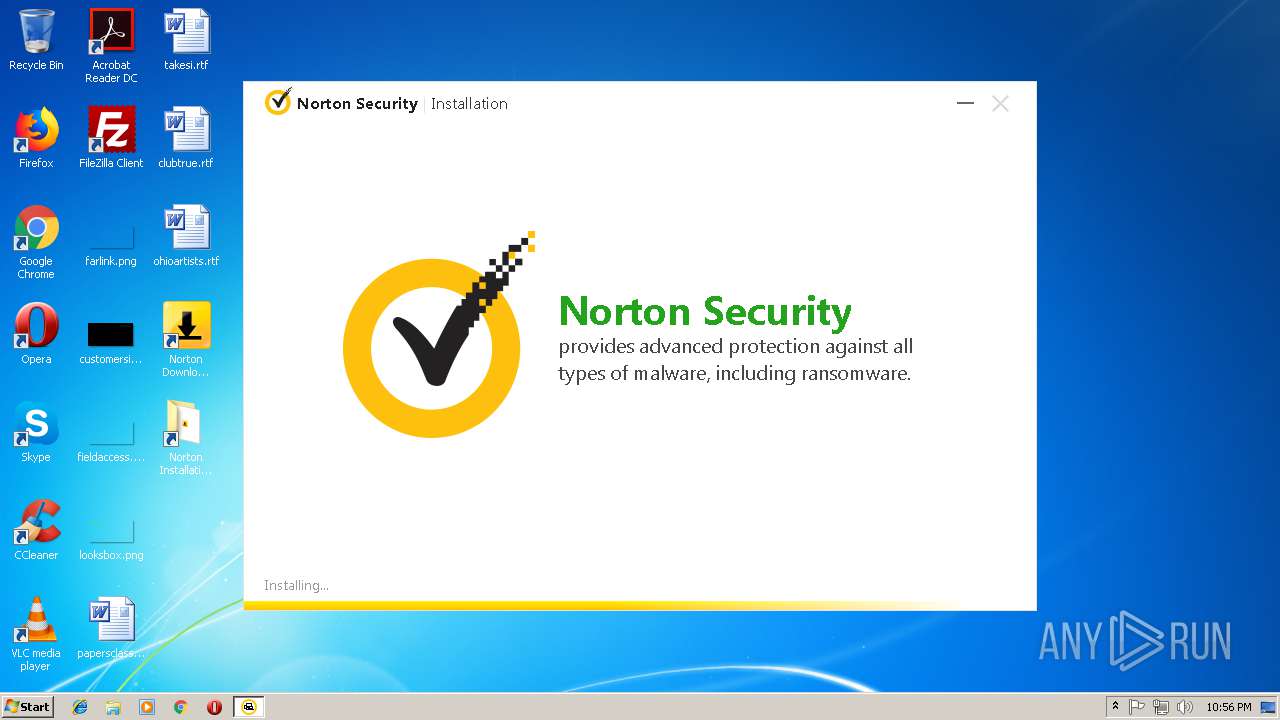
Task: Minimize the Norton Security installer window
Action: coord(965,103)
